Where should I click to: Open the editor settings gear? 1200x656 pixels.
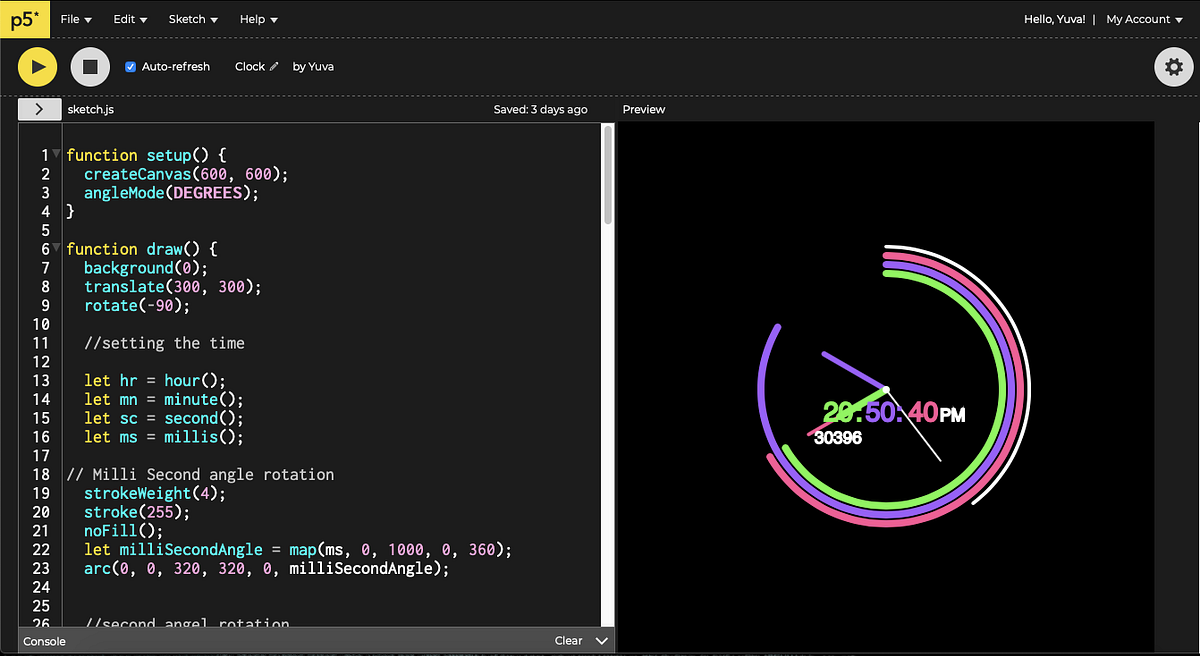click(x=1173, y=66)
